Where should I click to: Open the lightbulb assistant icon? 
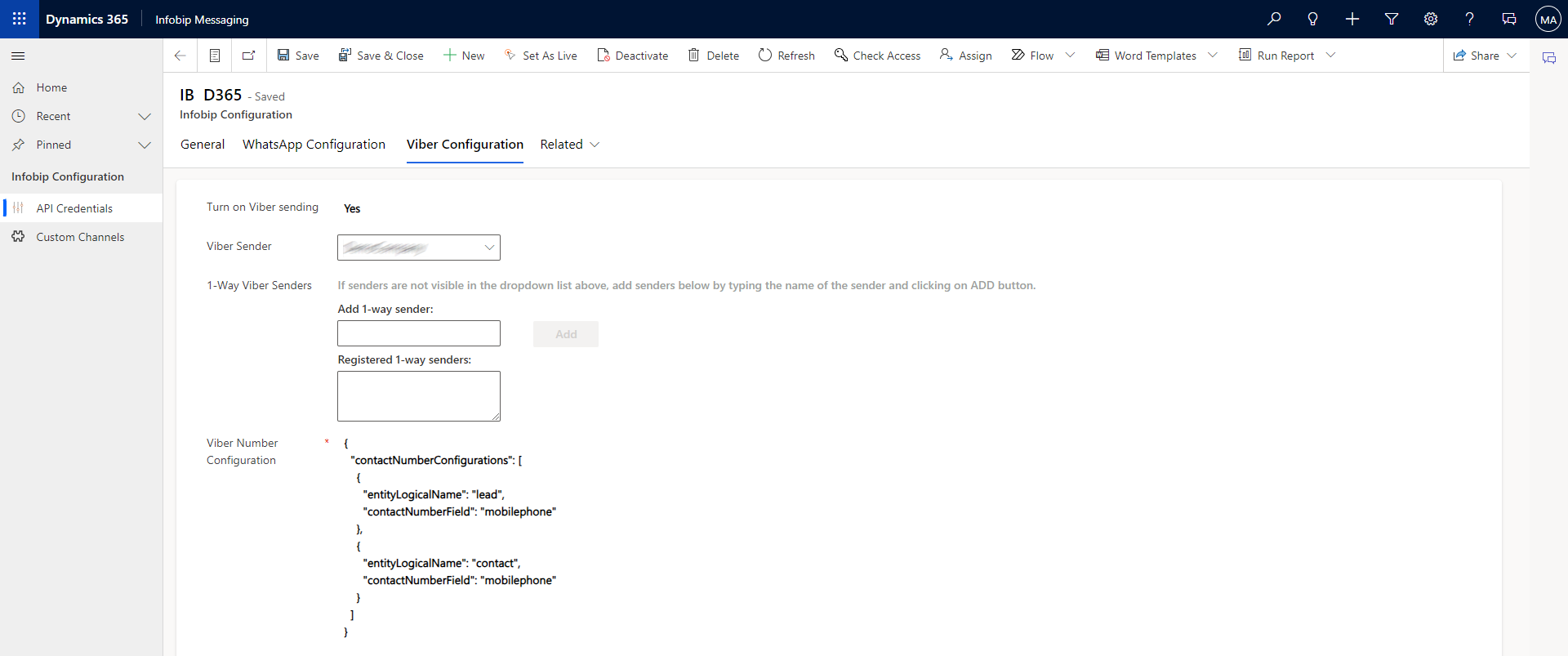pyautogui.click(x=1313, y=19)
